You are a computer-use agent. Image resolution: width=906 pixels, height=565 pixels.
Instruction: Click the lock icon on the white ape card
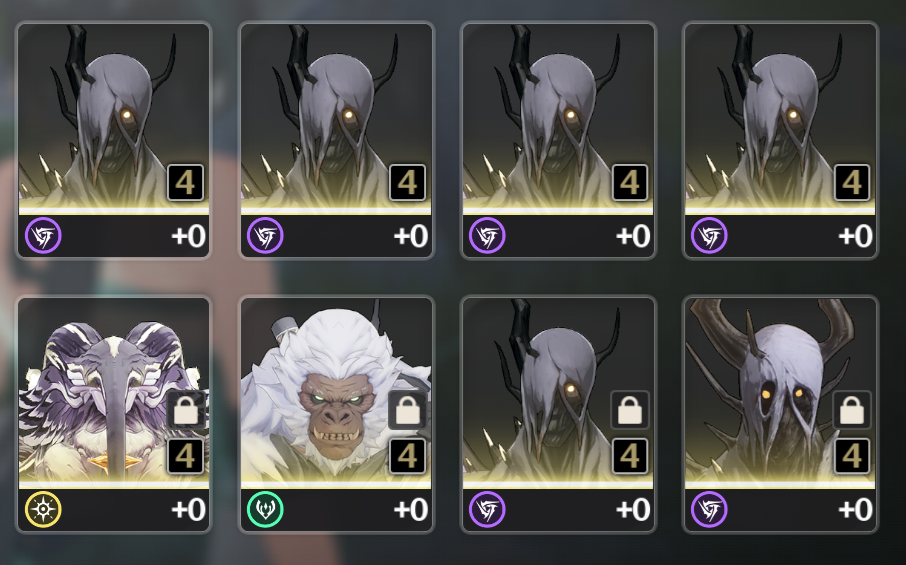click(x=407, y=410)
